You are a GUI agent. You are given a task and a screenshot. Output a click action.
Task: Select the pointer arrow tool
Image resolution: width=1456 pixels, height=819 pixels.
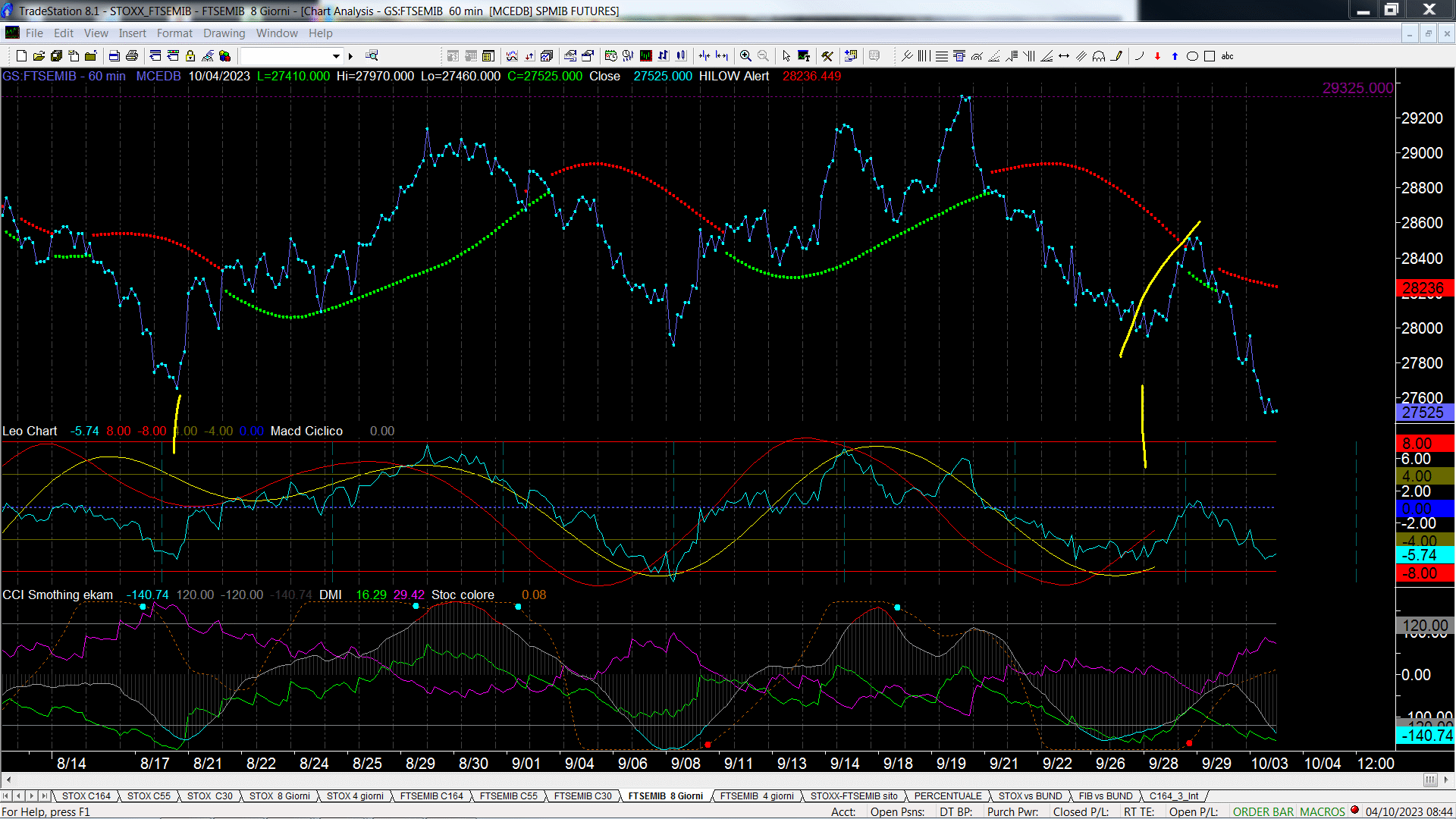click(786, 56)
